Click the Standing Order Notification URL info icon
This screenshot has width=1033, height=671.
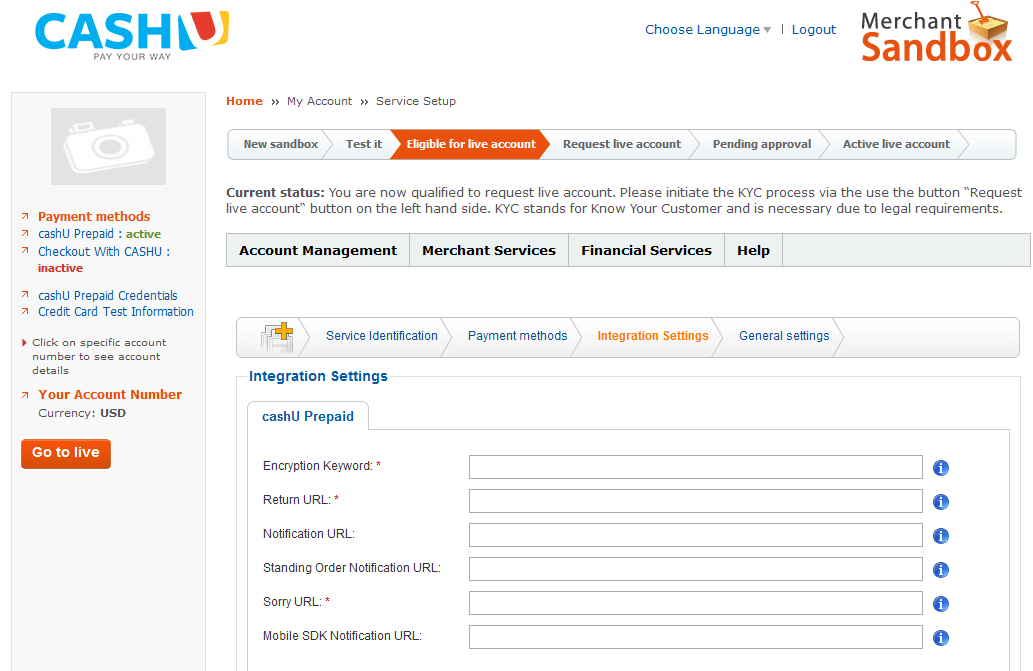click(941, 570)
